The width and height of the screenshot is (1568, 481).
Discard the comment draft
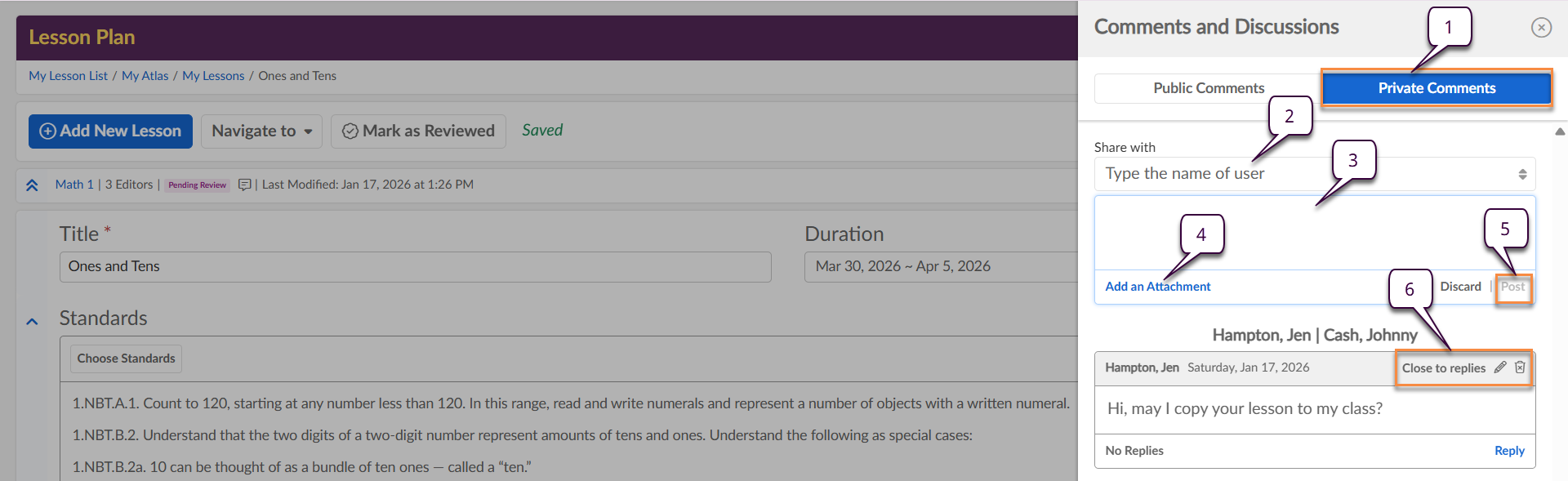1460,287
